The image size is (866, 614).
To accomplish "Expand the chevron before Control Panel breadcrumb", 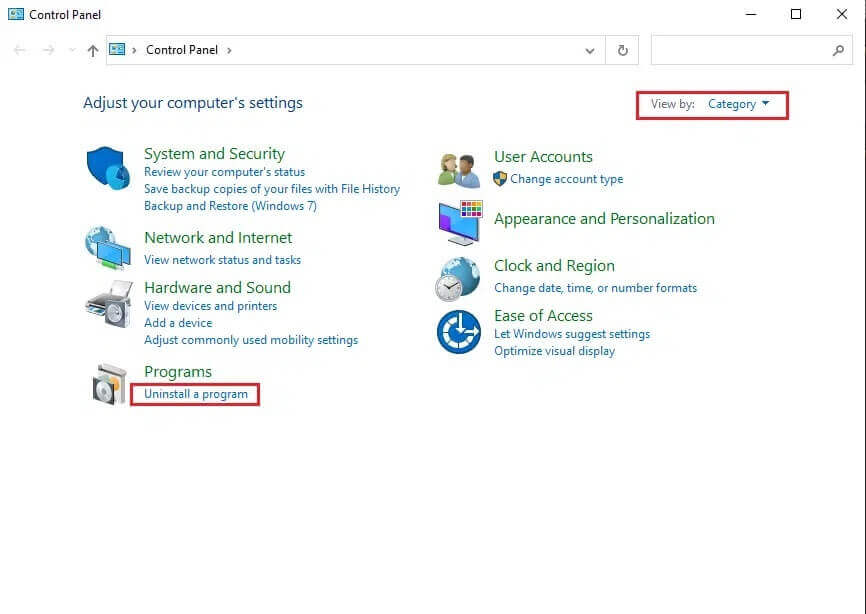I will (134, 50).
